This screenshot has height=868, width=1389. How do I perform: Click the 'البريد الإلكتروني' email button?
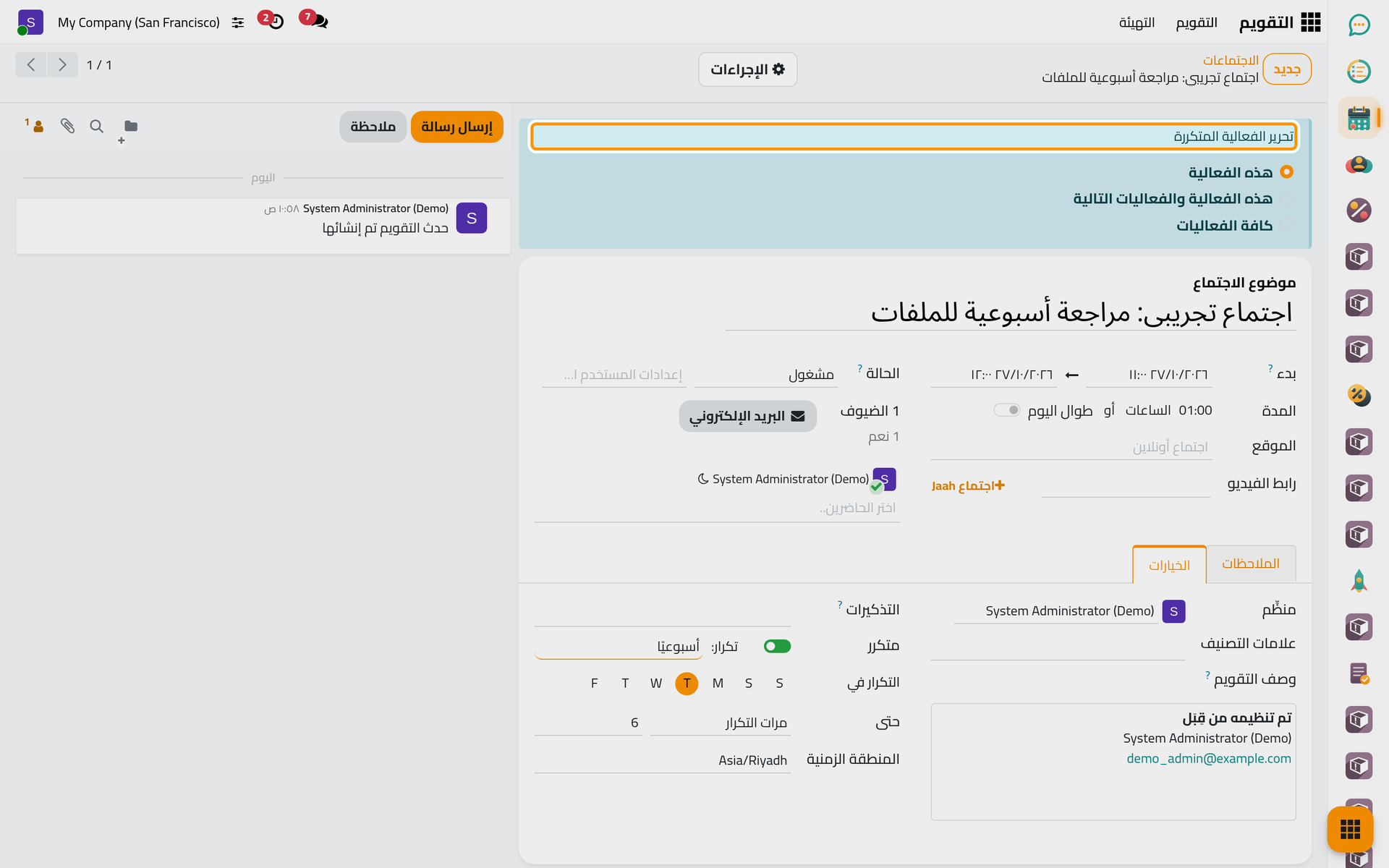[747, 416]
